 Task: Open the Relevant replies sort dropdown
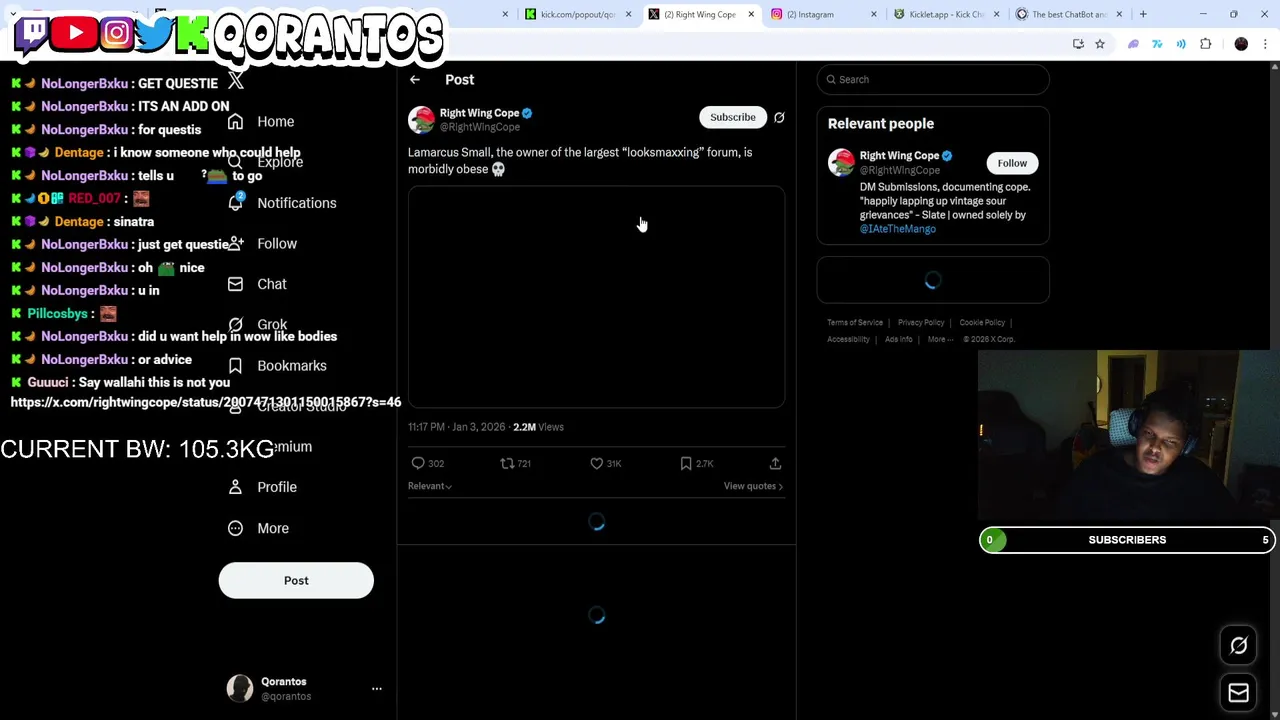pos(430,486)
